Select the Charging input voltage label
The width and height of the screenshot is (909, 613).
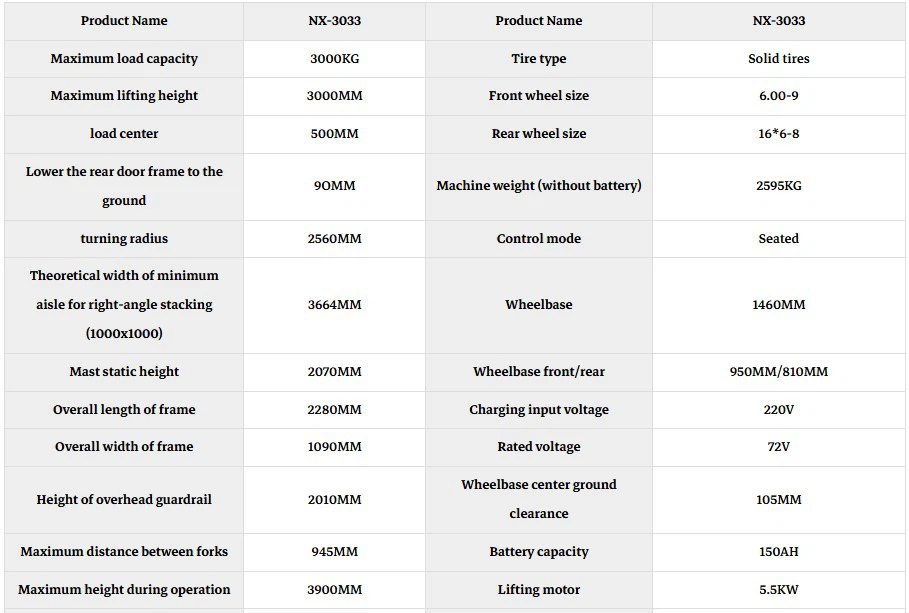(538, 410)
